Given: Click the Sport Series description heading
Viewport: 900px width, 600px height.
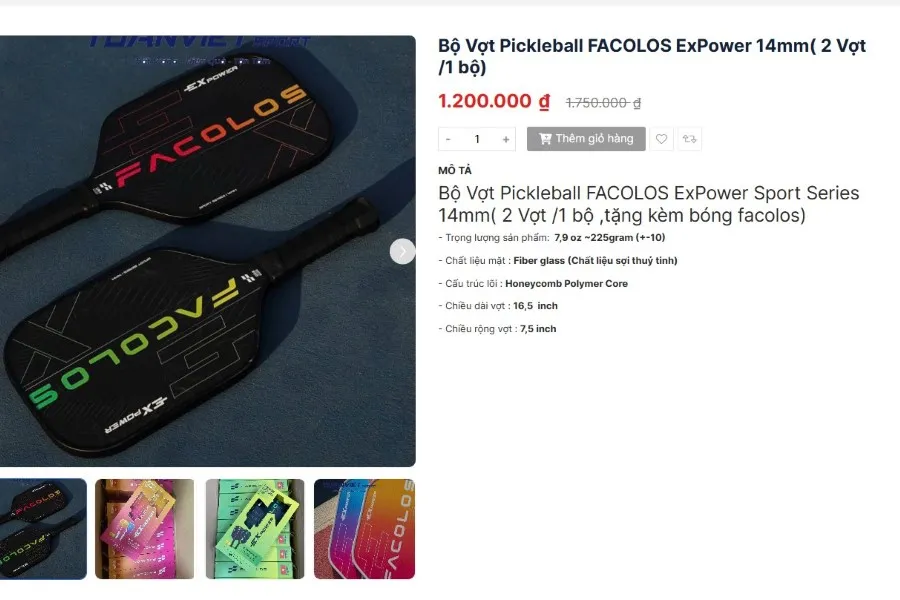Looking at the screenshot, I should (649, 204).
